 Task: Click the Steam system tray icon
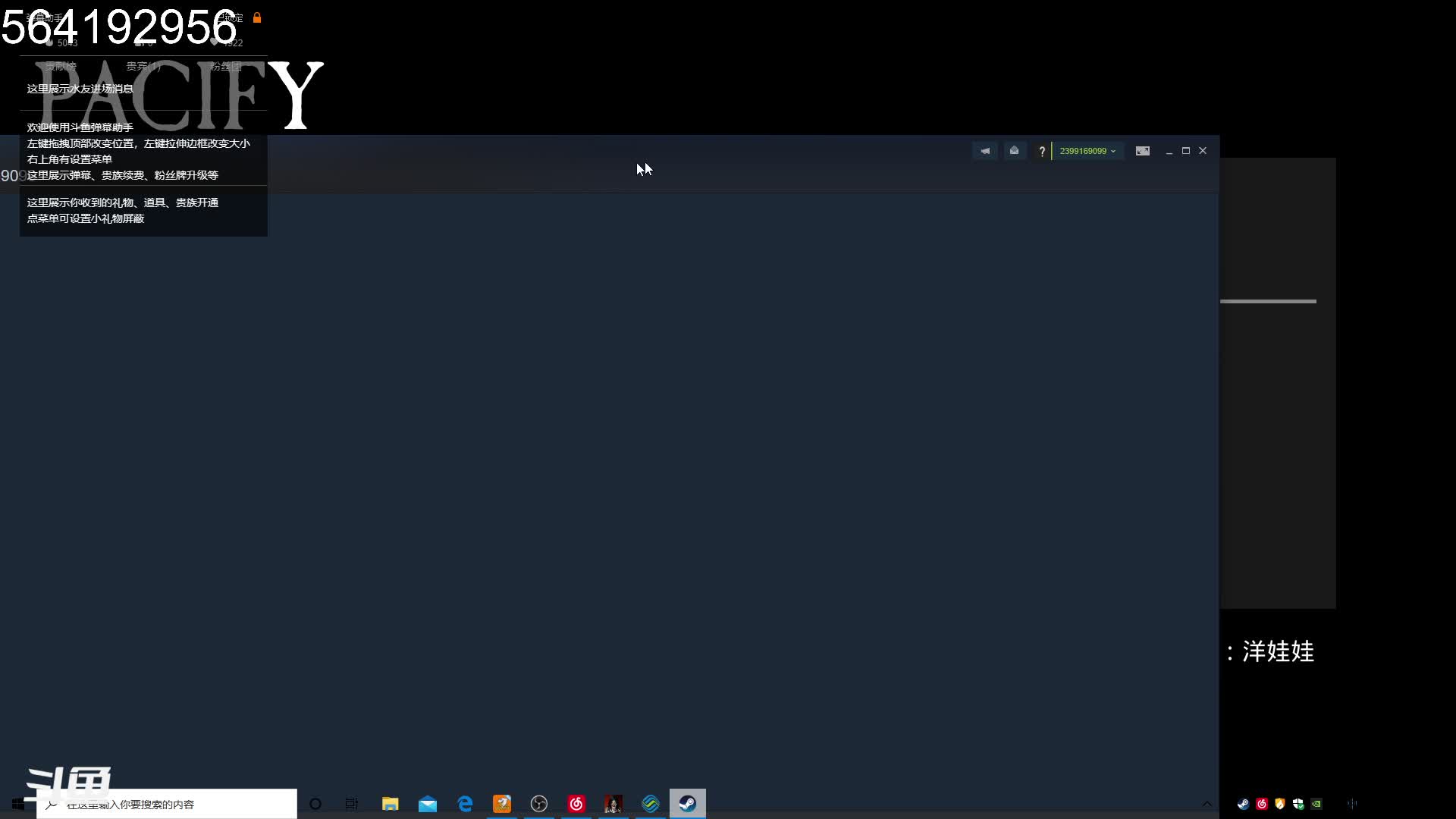coord(1243,804)
